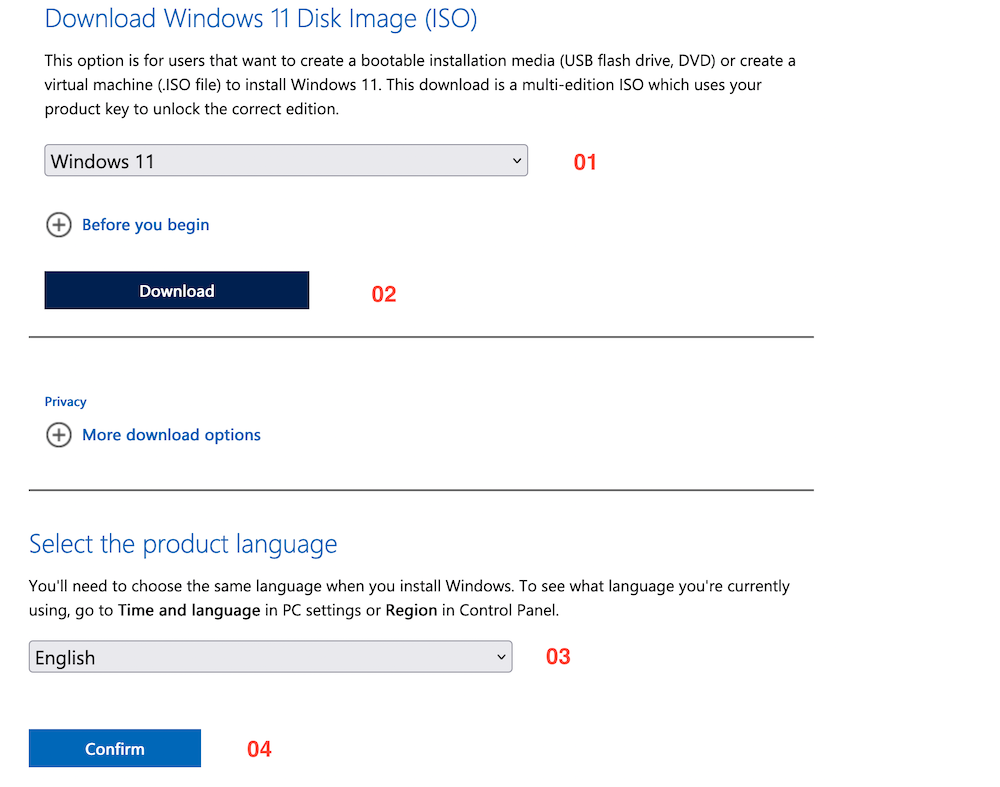Screen dimensions: 1000x787
Task: Click the chevron to change the Windows edition
Action: tap(517, 160)
